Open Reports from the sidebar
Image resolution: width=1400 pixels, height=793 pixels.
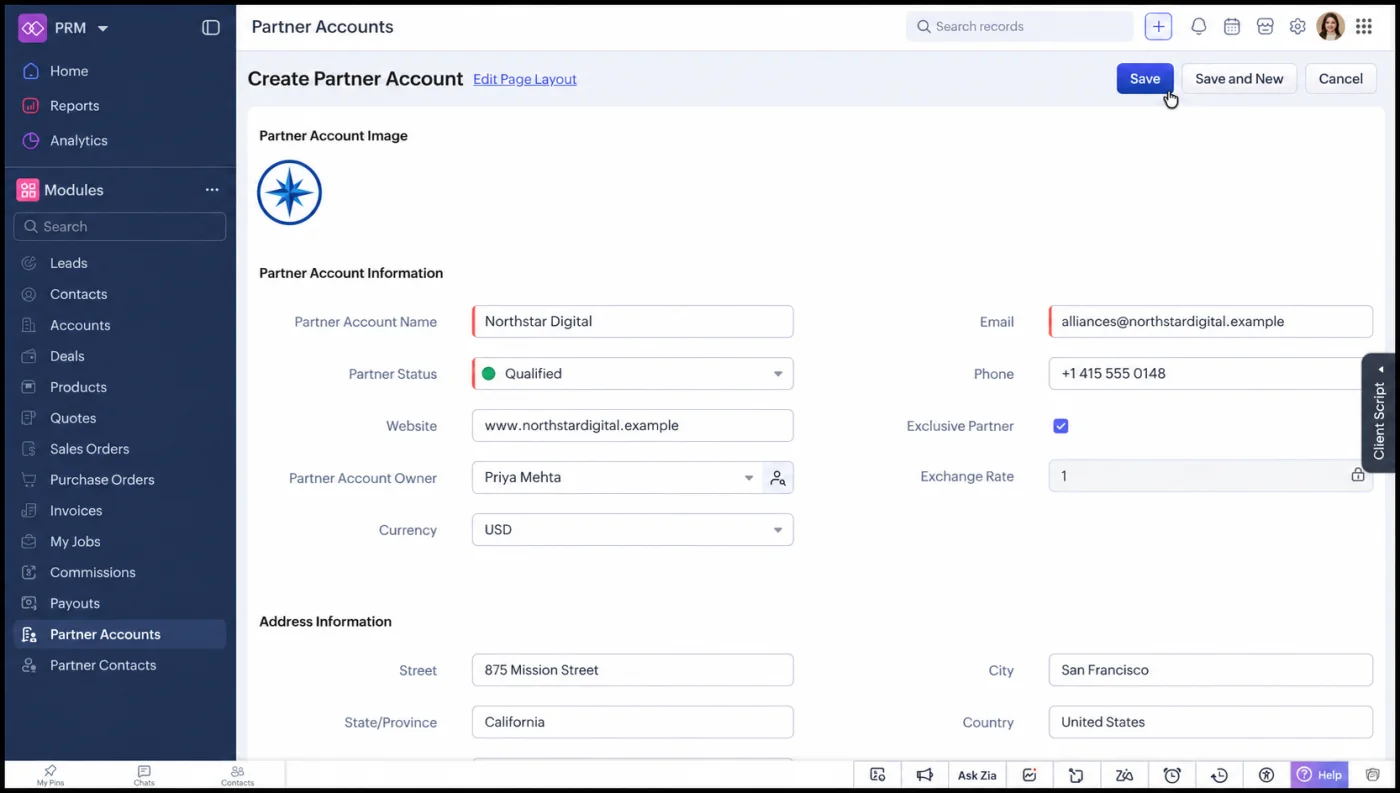click(x=74, y=106)
